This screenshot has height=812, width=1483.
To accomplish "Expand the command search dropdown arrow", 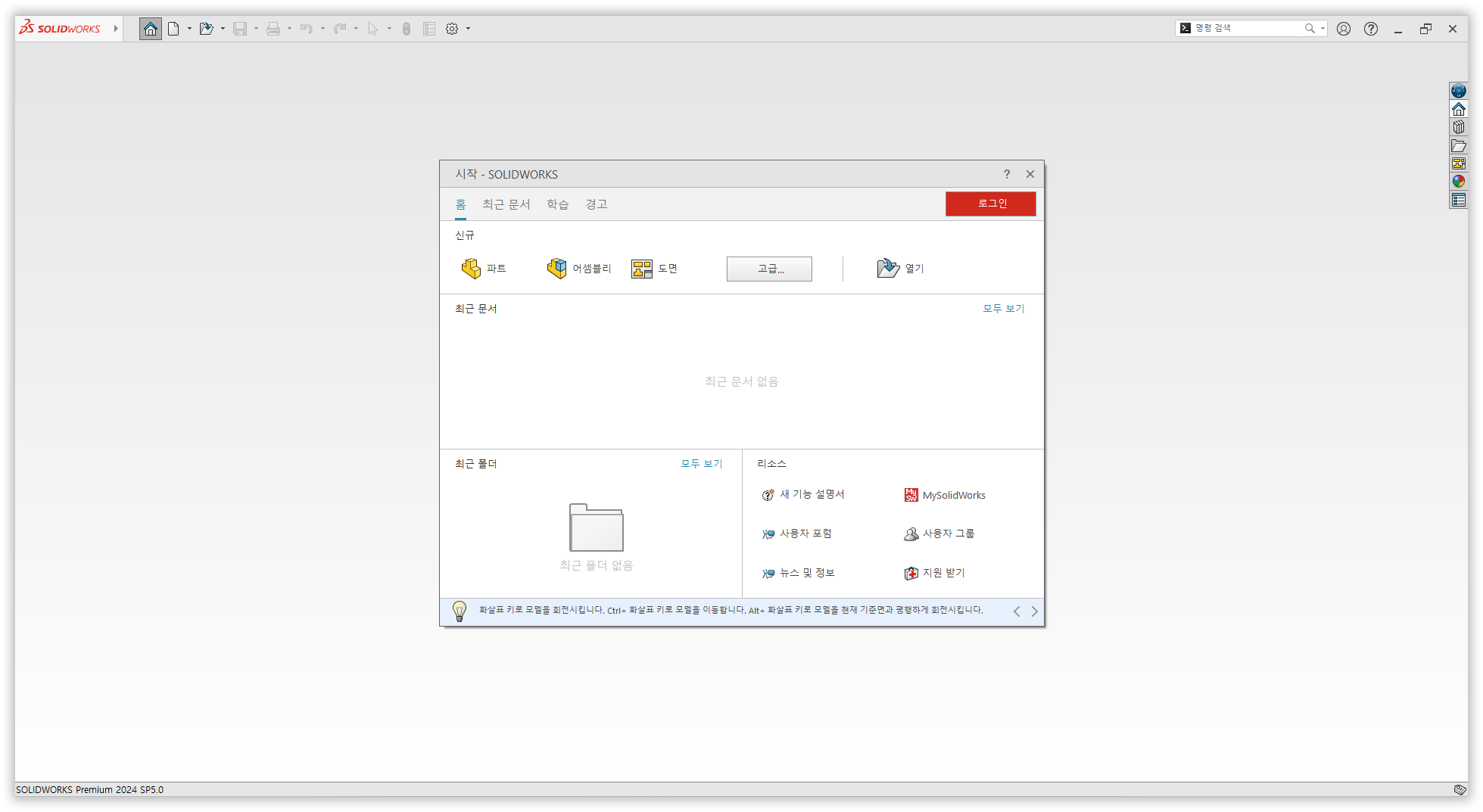I will point(1323,28).
